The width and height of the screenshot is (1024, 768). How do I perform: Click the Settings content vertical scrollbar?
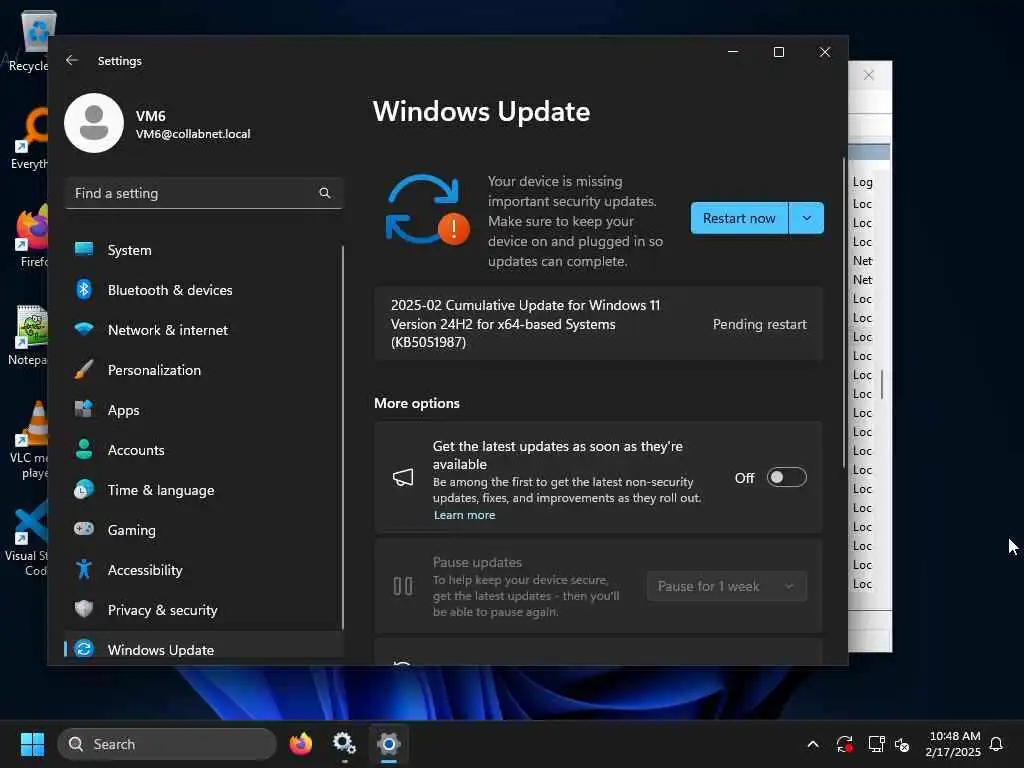(844, 313)
